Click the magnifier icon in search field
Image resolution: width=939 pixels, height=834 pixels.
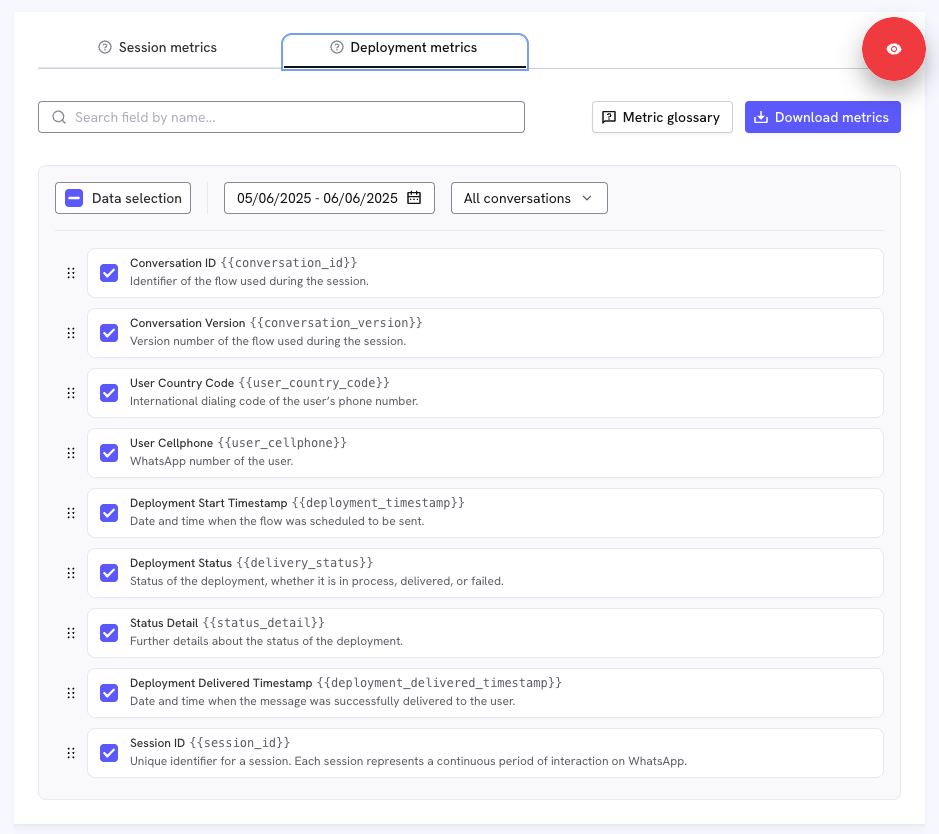59,117
